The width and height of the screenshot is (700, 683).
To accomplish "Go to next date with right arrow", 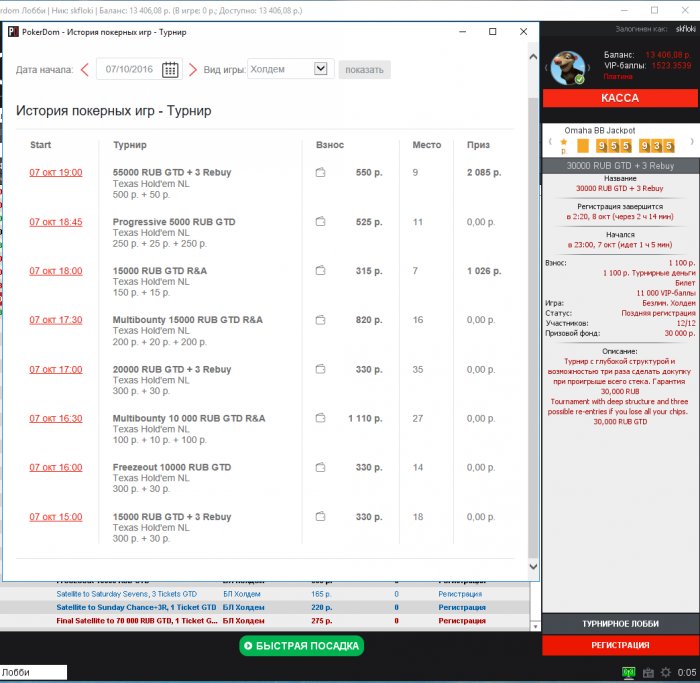I will (x=192, y=70).
